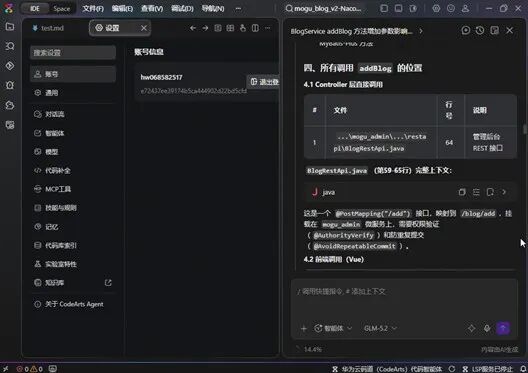Select the 代码库索引 settings category
Viewport: 528px width, 373px height.
point(73,245)
